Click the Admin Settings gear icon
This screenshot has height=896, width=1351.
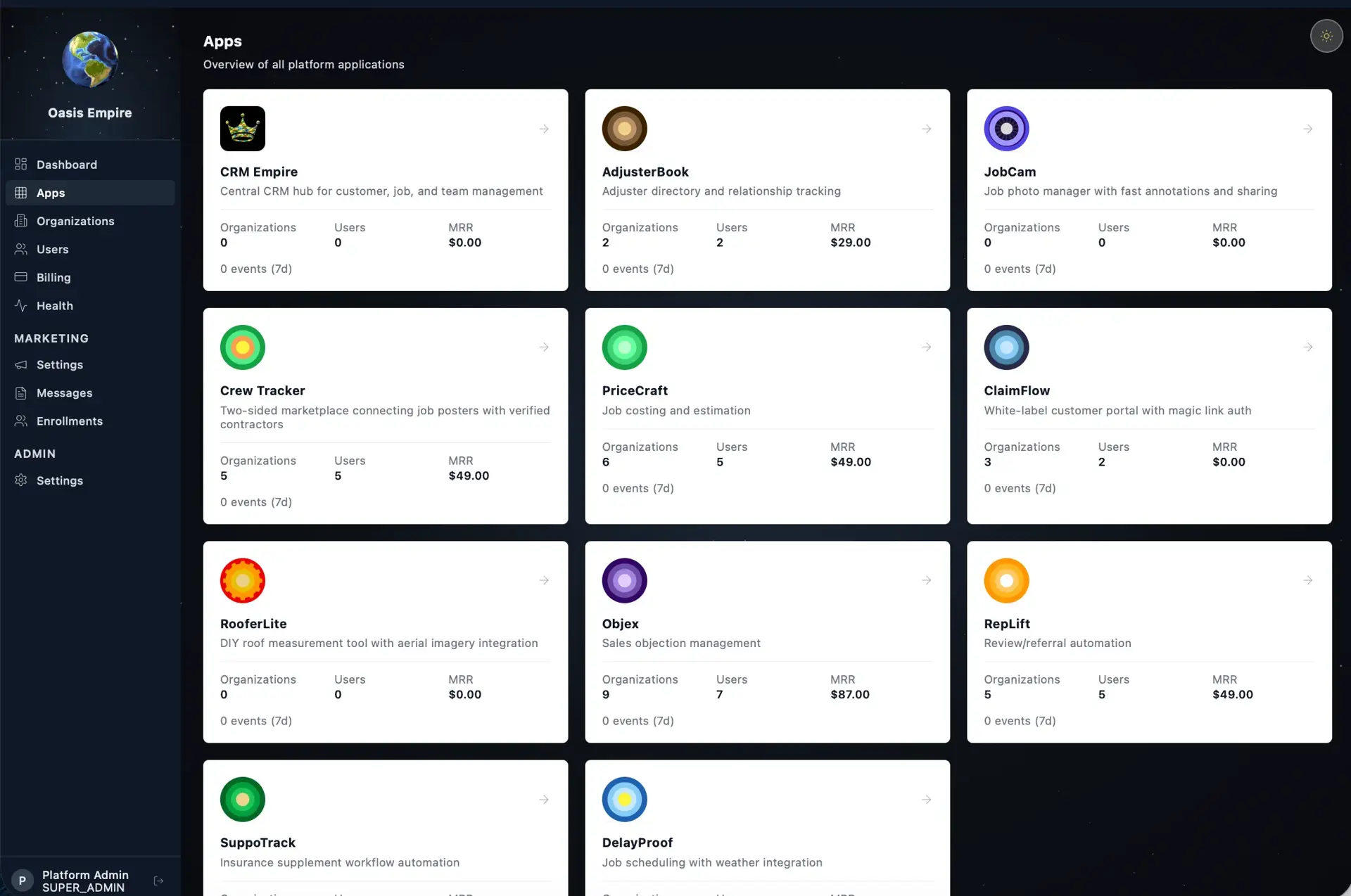pos(21,480)
